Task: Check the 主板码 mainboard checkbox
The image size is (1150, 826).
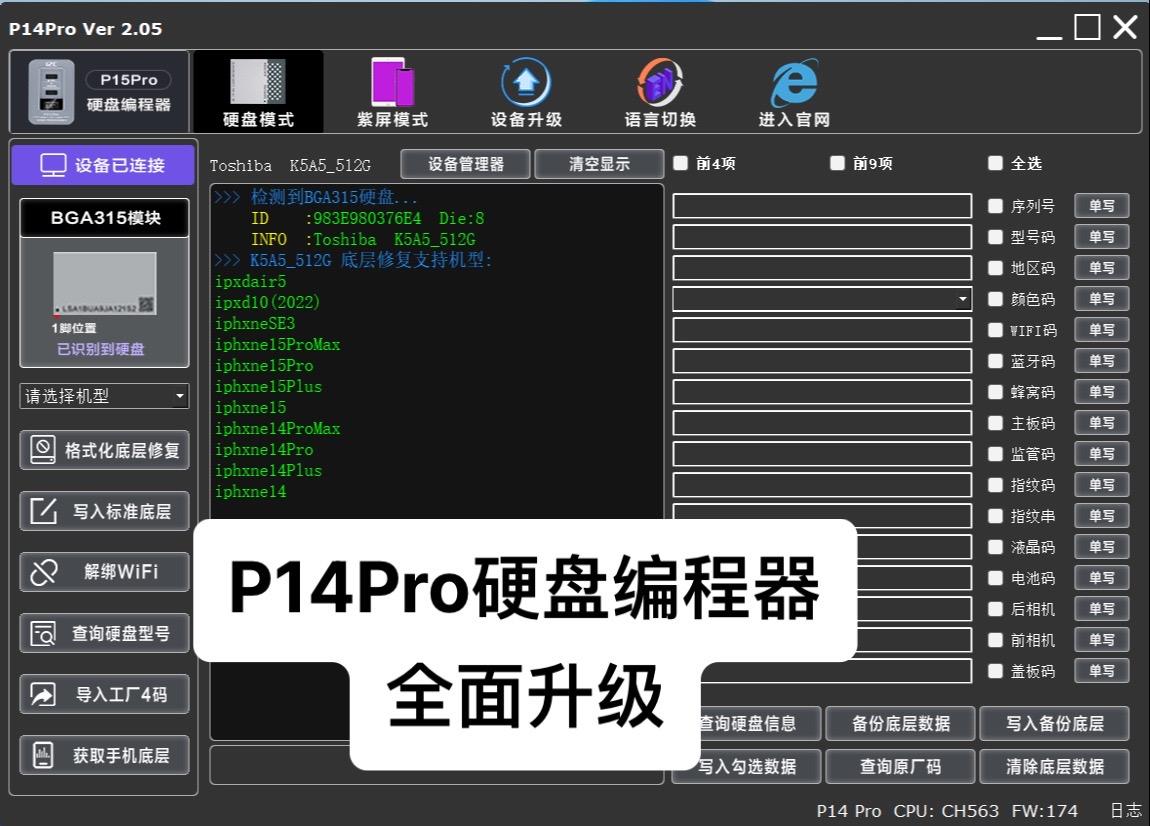Action: [x=995, y=423]
